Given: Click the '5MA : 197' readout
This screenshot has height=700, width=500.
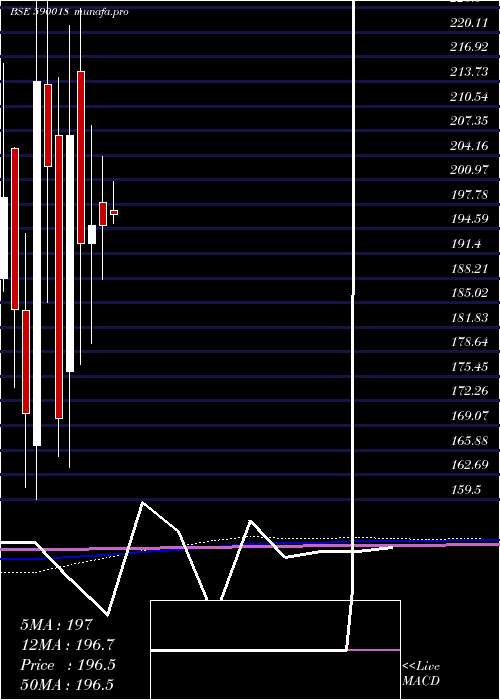Looking at the screenshot, I should 56,625.
